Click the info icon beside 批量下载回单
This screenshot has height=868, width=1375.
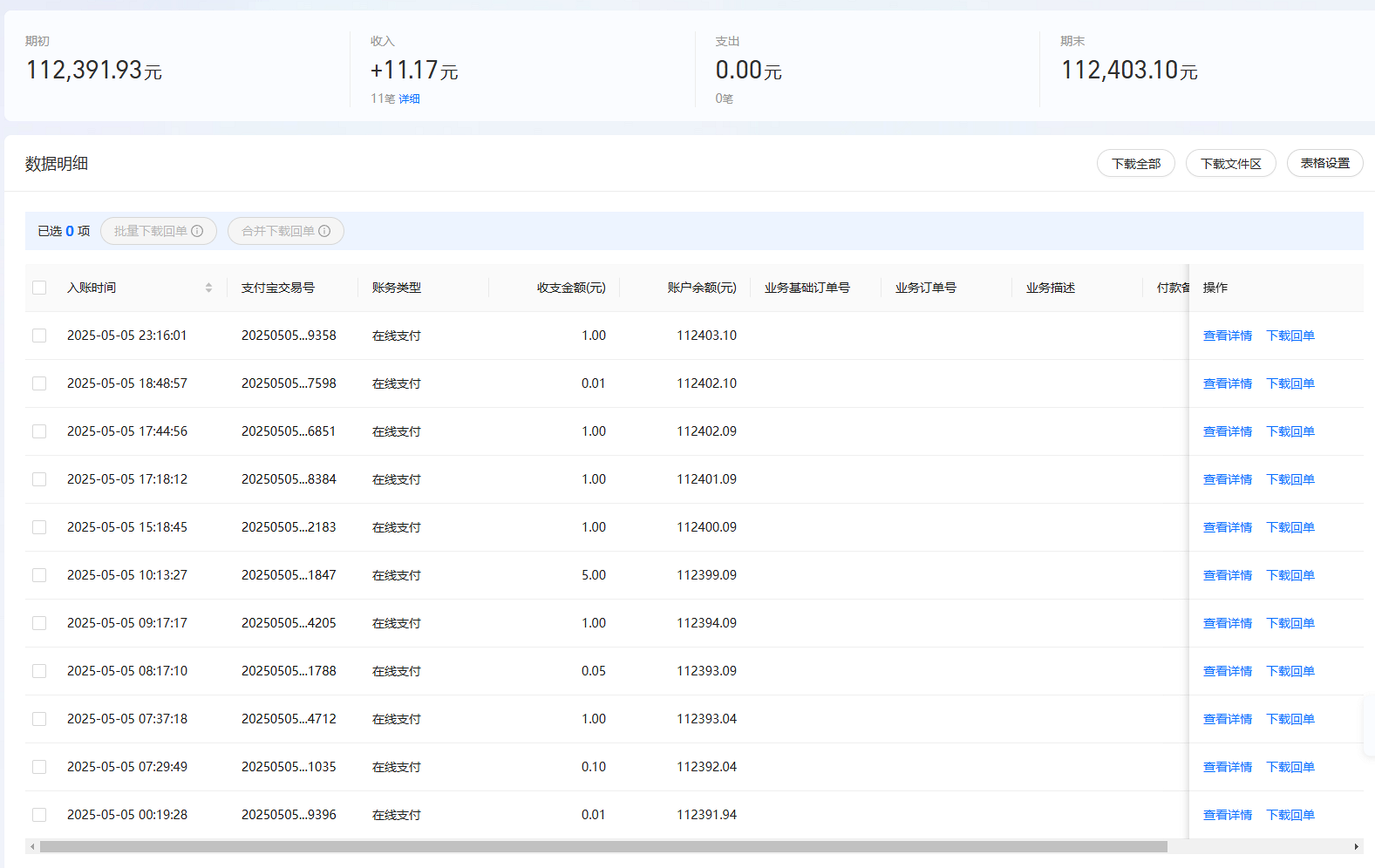197,231
